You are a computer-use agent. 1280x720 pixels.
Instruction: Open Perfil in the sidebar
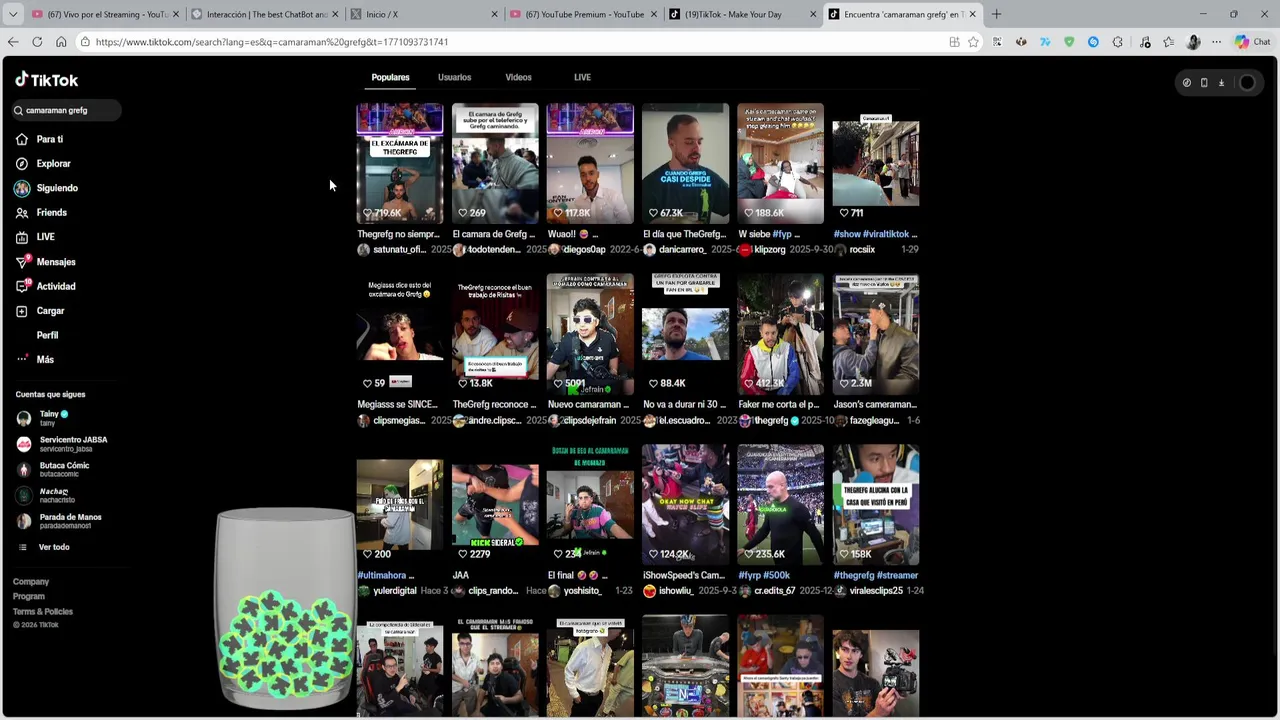(47, 335)
